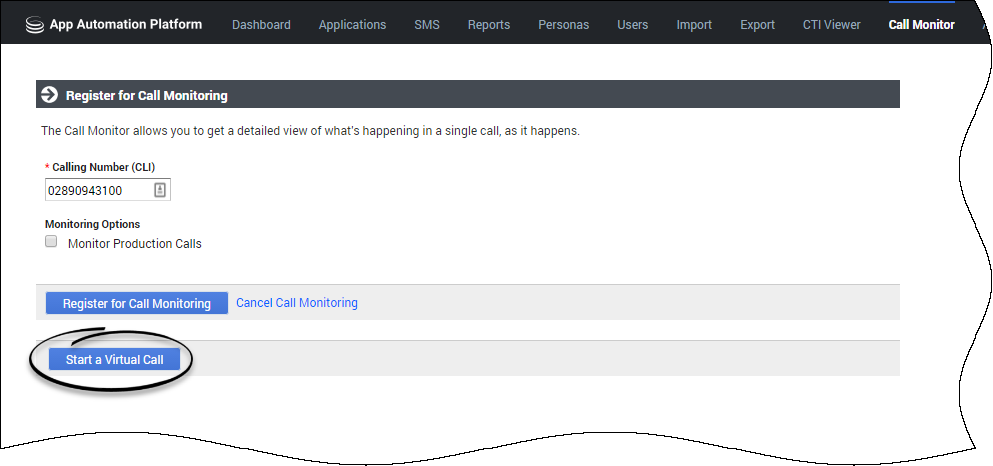Click the Calling Number (CLI) label
The image size is (993, 466).
point(104,167)
